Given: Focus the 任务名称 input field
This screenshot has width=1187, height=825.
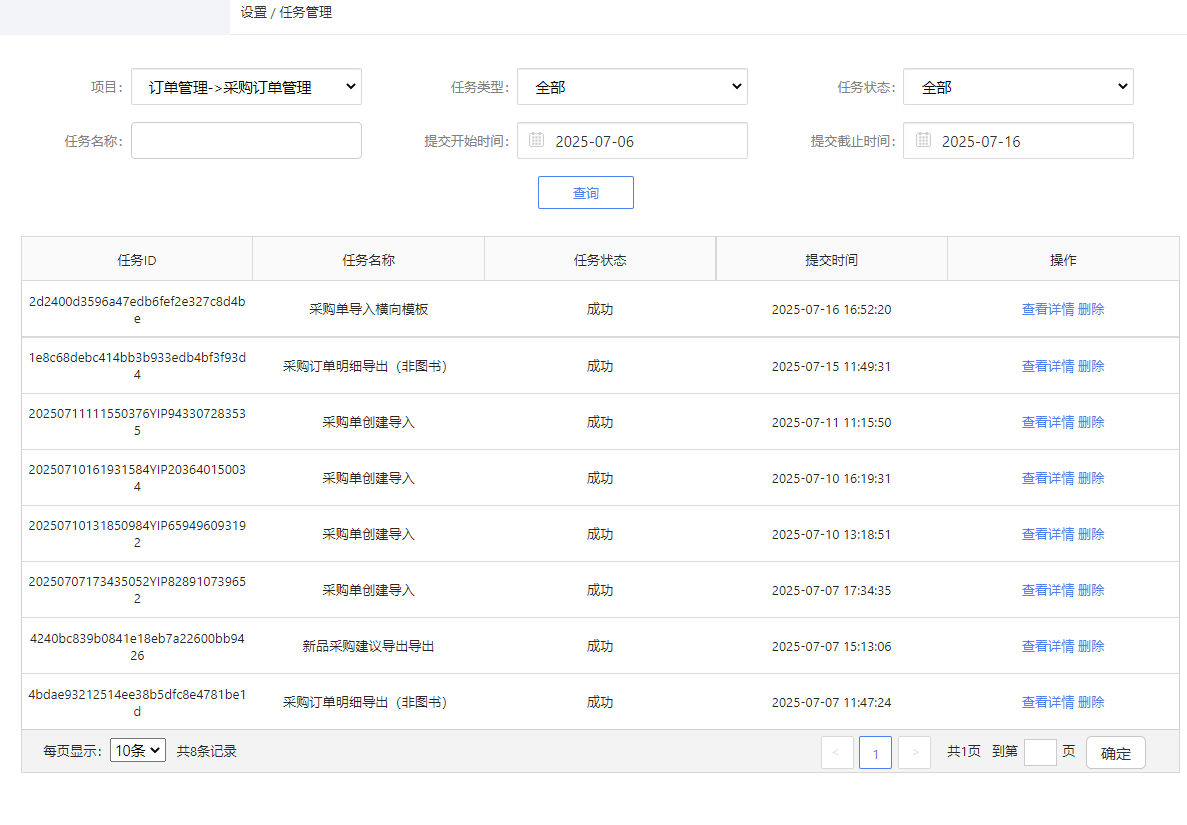Looking at the screenshot, I should coord(246,141).
